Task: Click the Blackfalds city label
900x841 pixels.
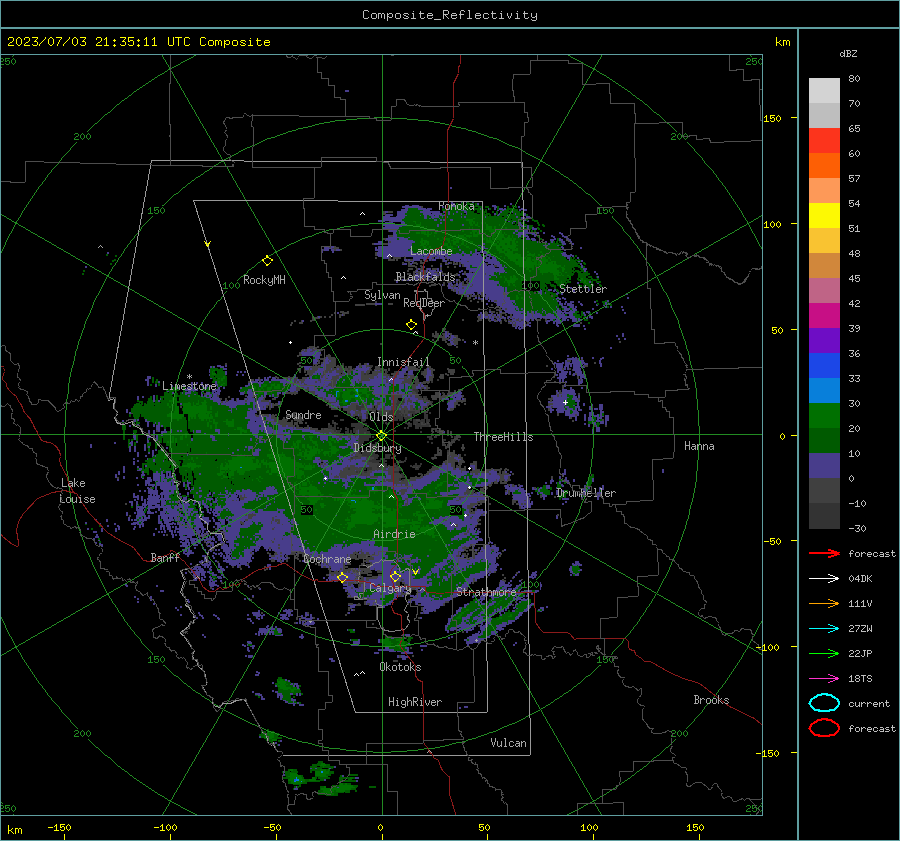Action: pyautogui.click(x=425, y=277)
